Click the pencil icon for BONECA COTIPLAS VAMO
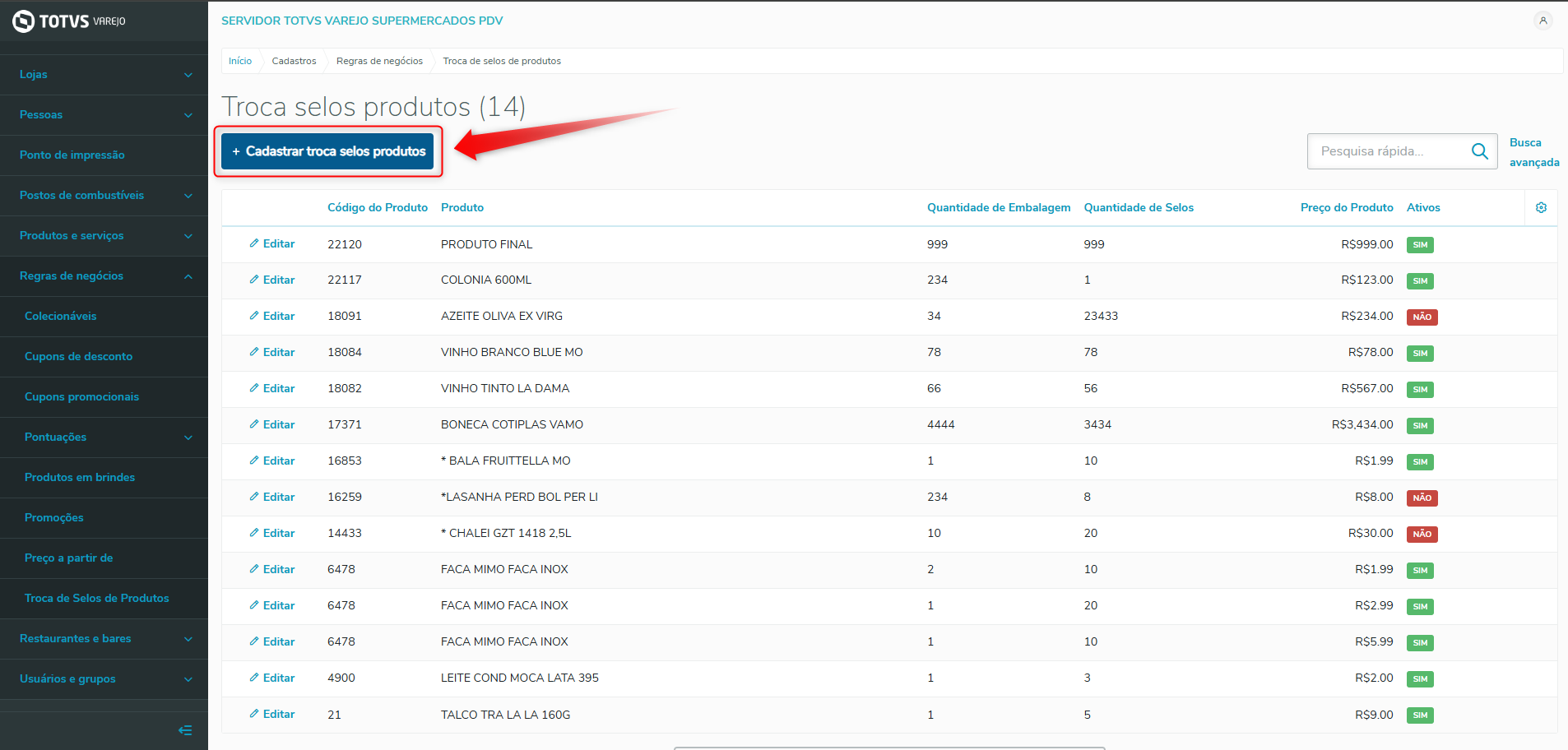Viewport: 1568px width, 750px height. (254, 424)
